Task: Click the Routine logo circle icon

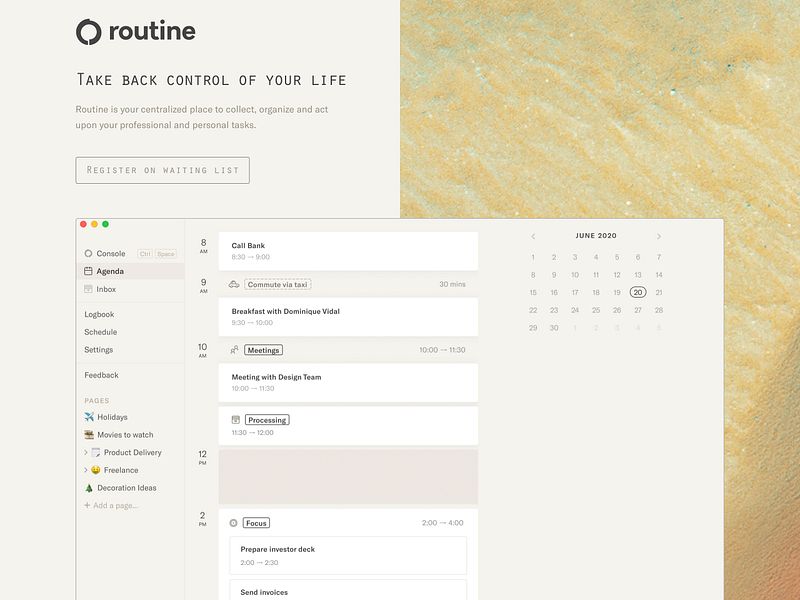Action: click(x=89, y=32)
